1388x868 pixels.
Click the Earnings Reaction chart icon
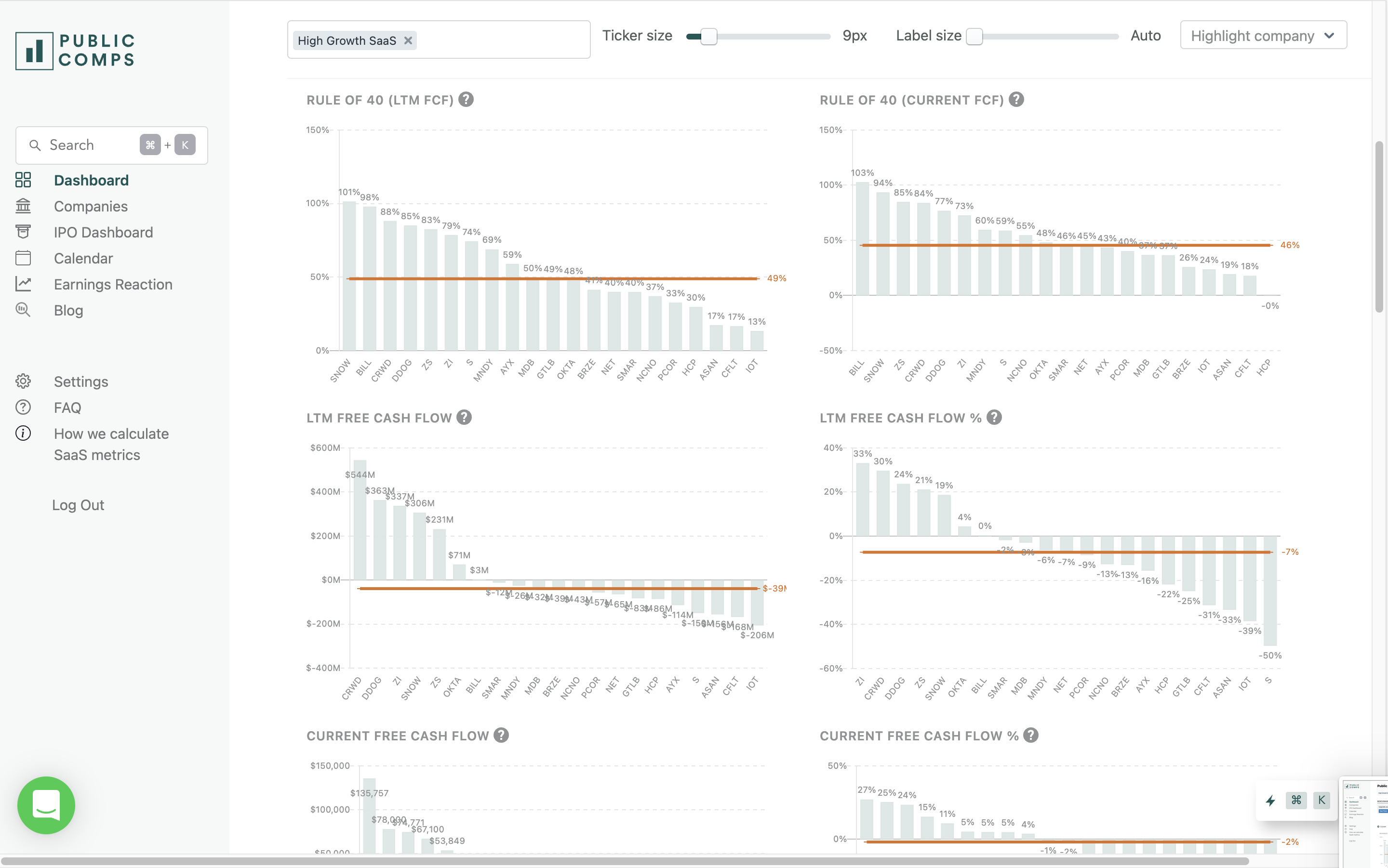click(x=23, y=284)
